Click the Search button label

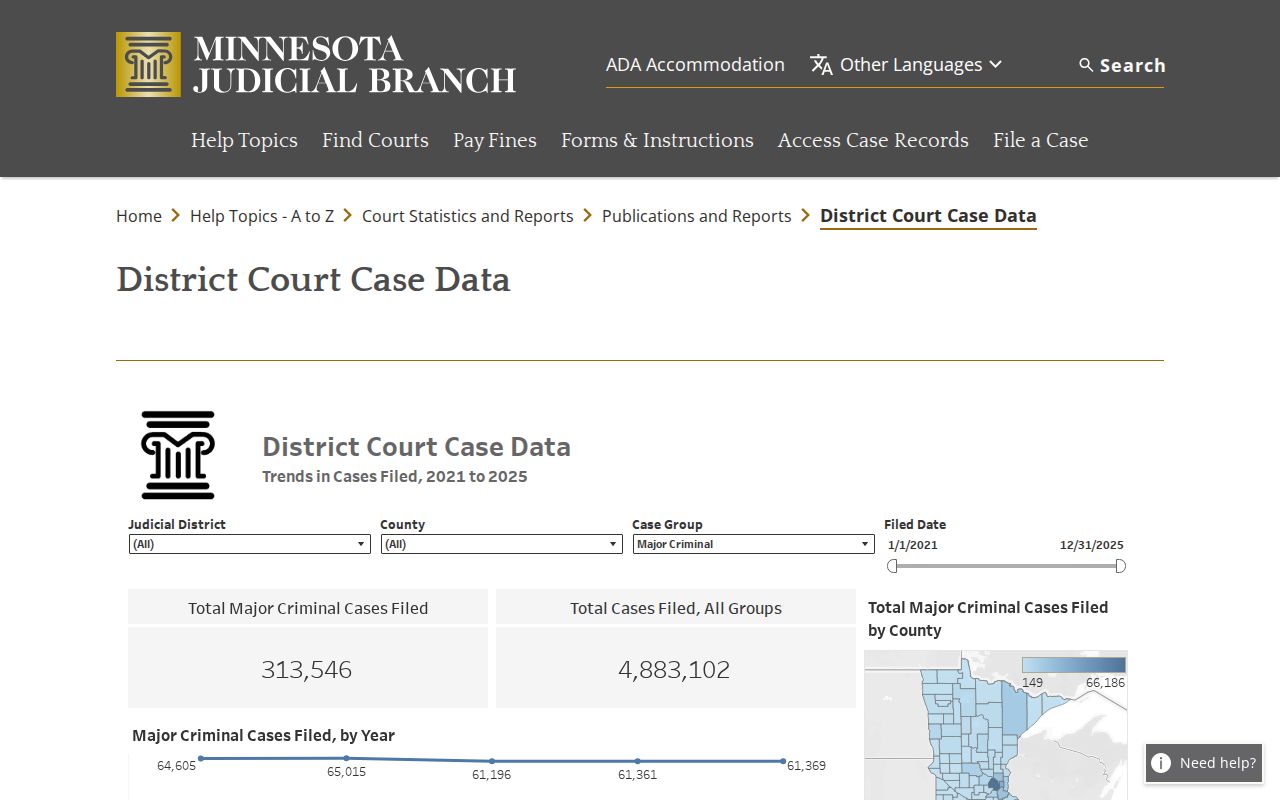[x=1132, y=65]
